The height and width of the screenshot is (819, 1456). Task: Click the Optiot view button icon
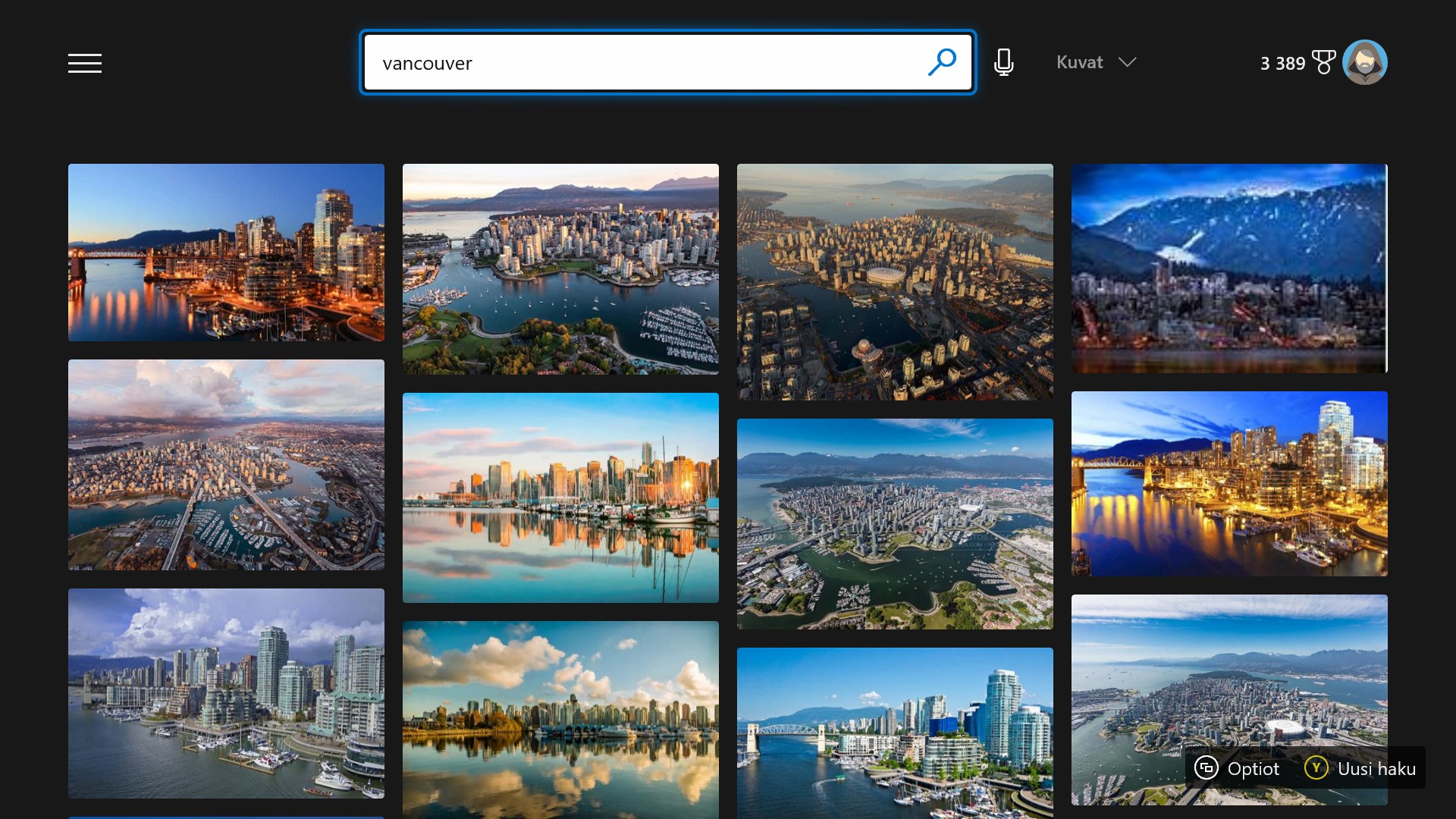[x=1206, y=768]
